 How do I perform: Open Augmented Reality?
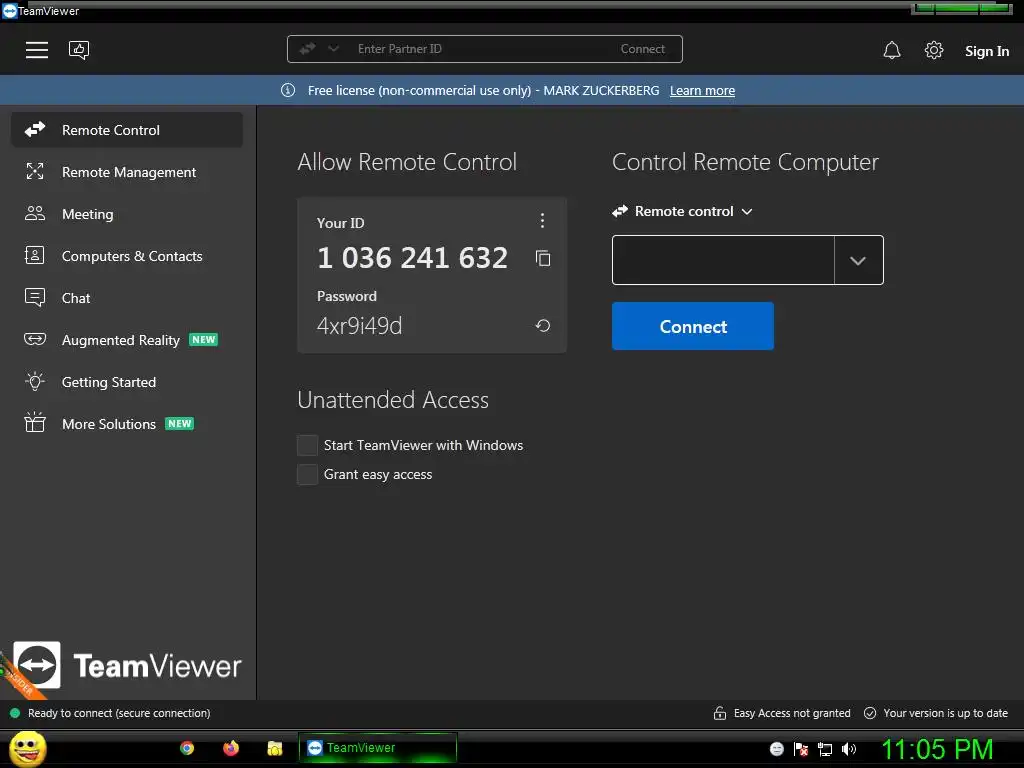pos(127,340)
